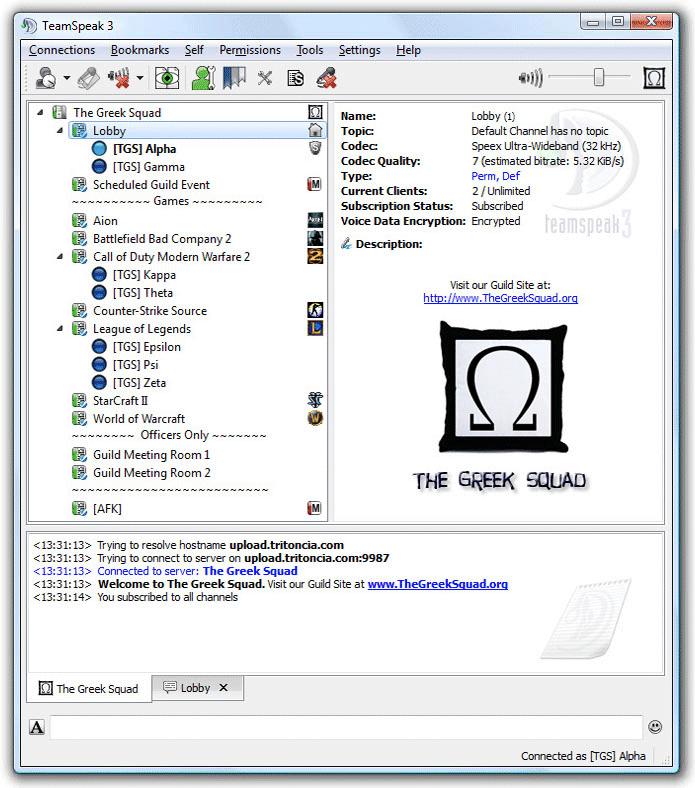Adjust the volume slider handle
695x788 pixels.
(599, 78)
